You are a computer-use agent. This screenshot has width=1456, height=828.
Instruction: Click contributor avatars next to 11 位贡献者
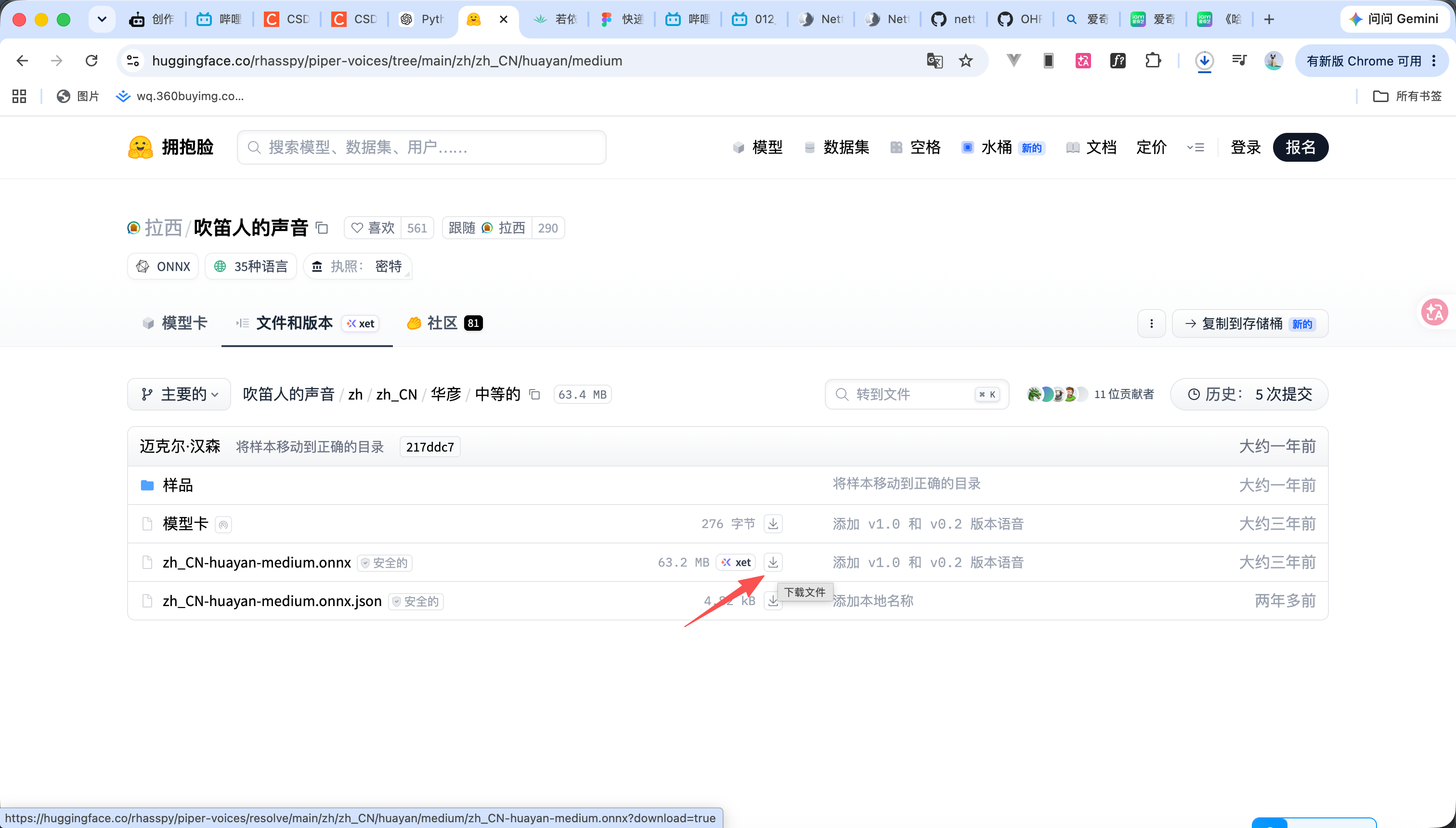point(1057,394)
